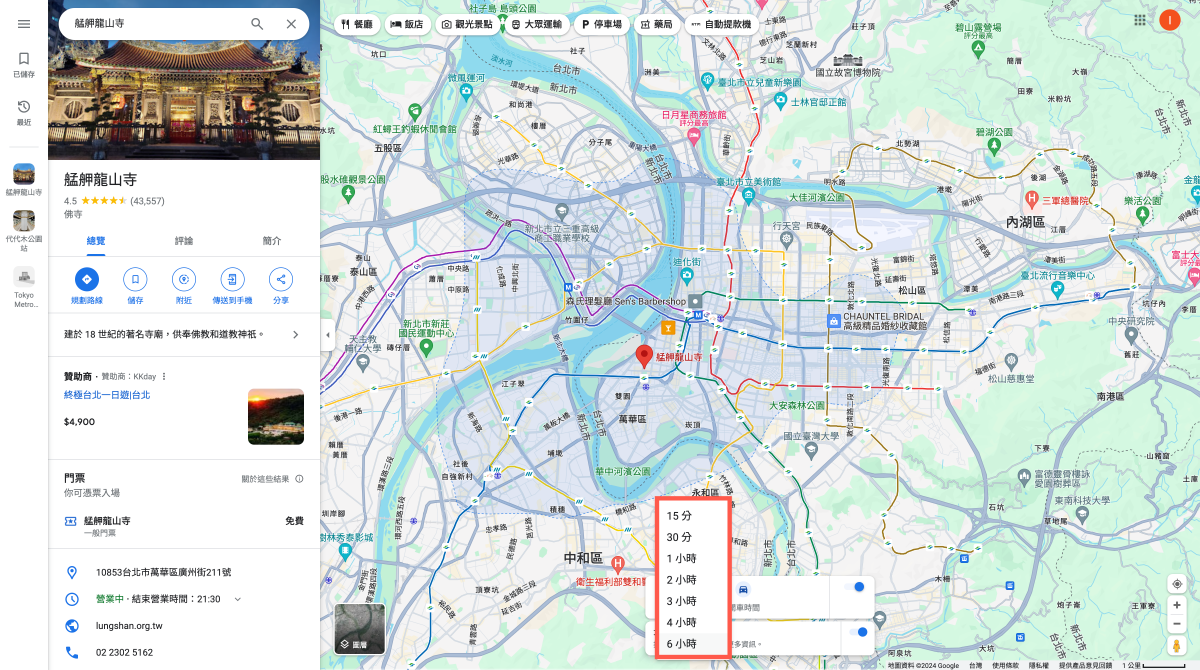Viewport: 1200px width, 670px height.
Task: Click the search magnifier icon
Action: pos(257,24)
